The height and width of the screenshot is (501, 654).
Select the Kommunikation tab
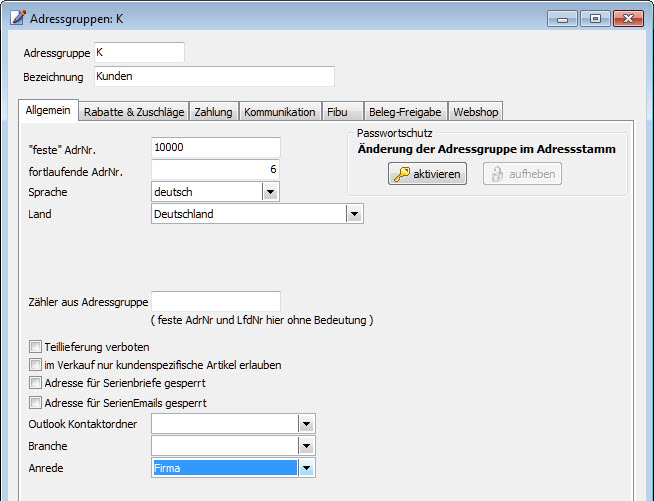pos(279,112)
